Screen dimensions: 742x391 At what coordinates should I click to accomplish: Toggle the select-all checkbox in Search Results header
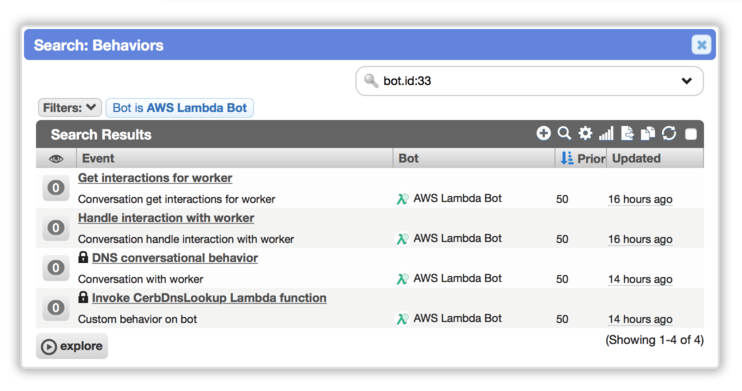691,134
